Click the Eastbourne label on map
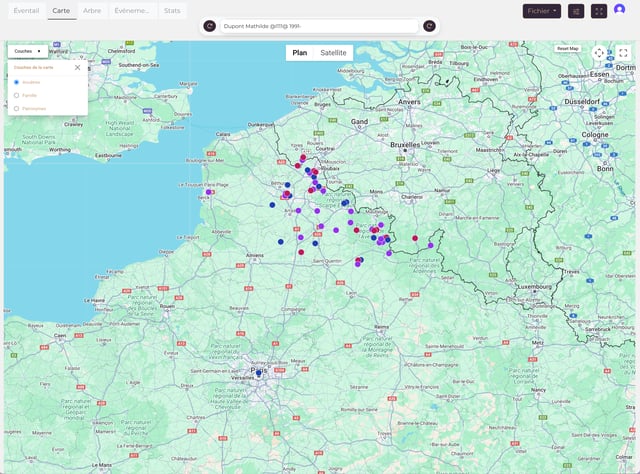Screen dimensions: 640x474 [x=108, y=156]
